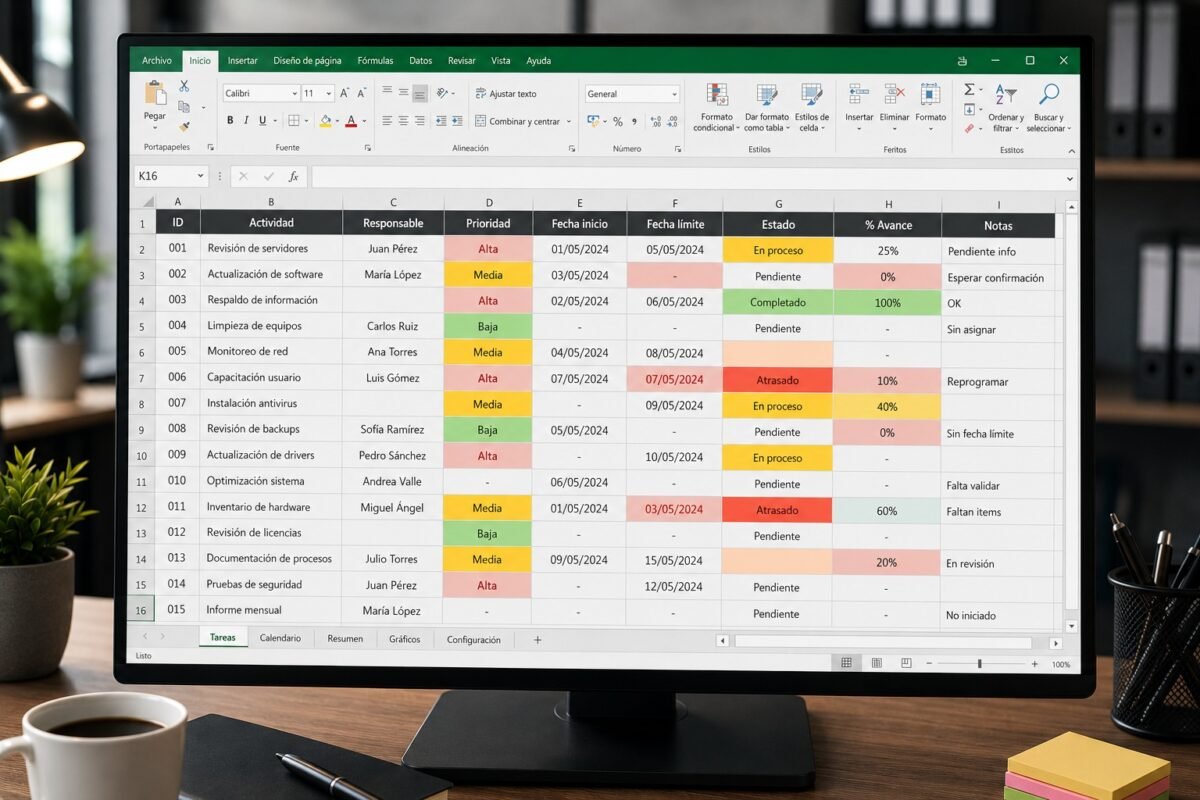This screenshot has height=800, width=1200.
Task: Click the AutoSum sigma icon
Action: pos(969,89)
